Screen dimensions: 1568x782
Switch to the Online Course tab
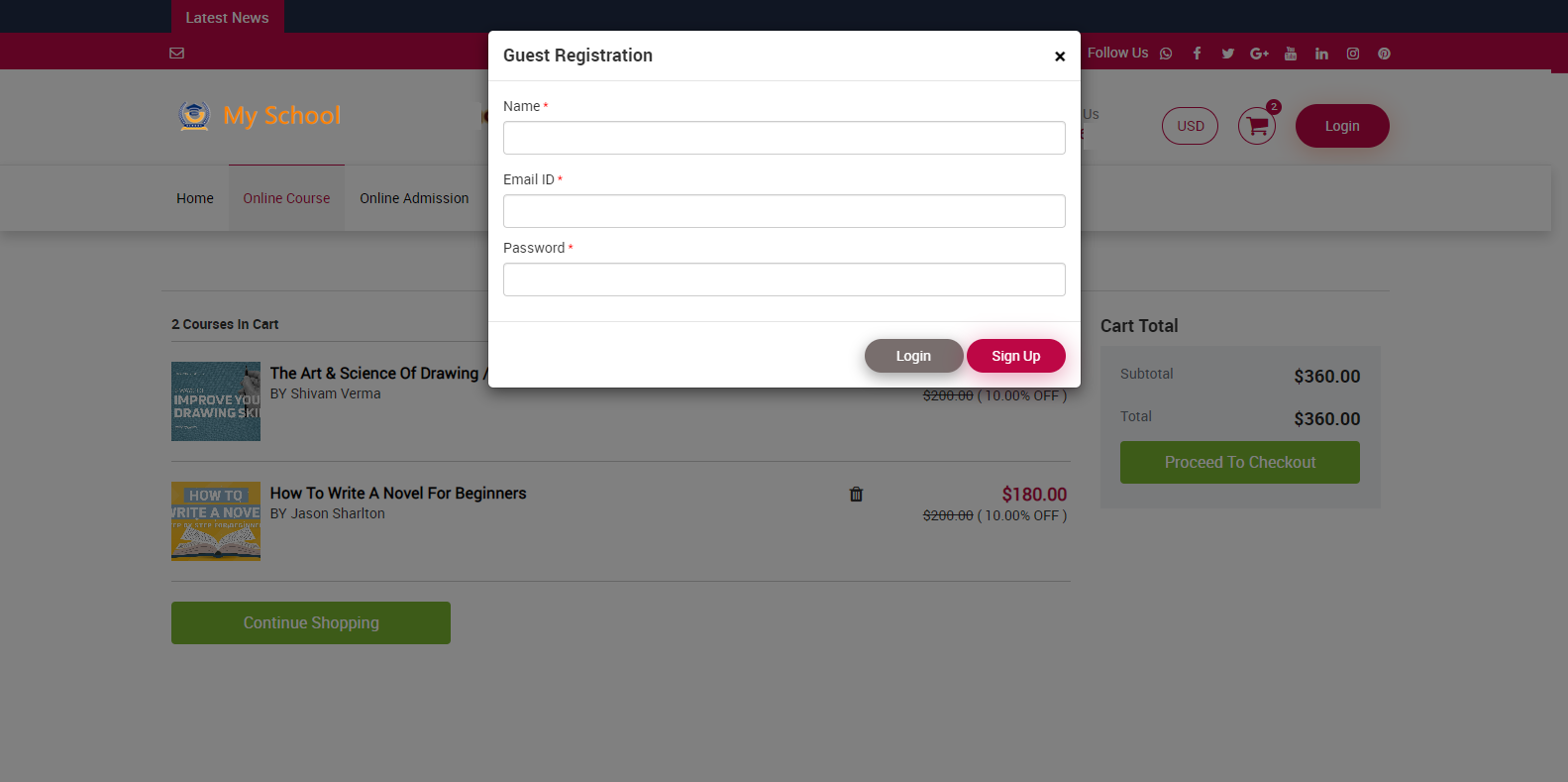[x=286, y=198]
